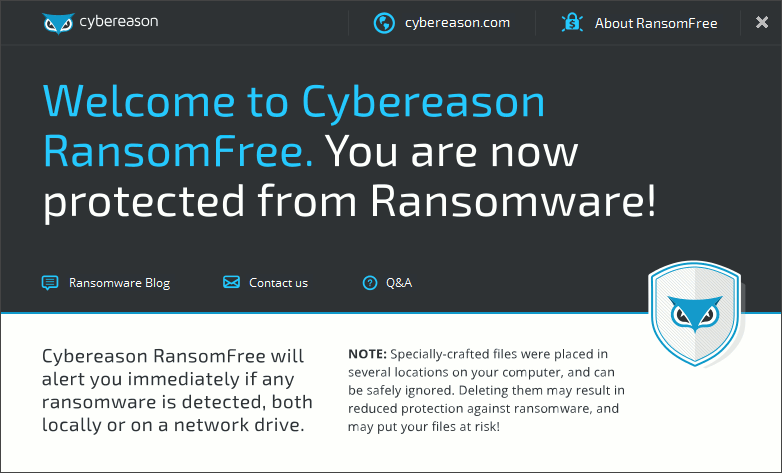Click the globe icon in header
782x473 pixels.
pos(384,22)
